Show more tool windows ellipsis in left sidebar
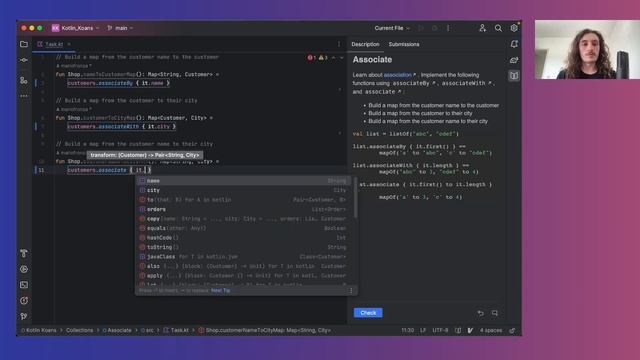This screenshot has width=640, height=360. point(24,96)
